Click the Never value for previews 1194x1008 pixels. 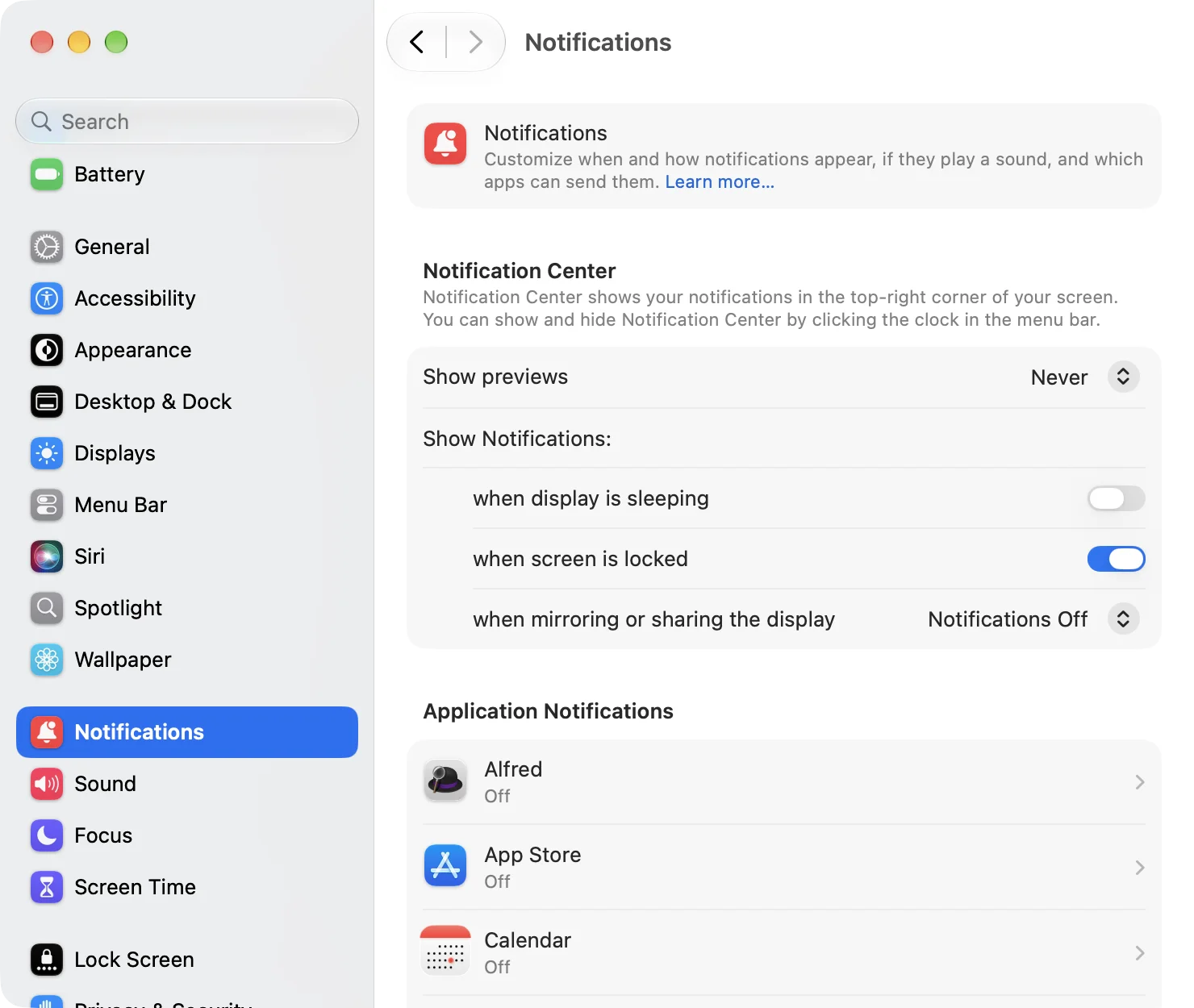click(x=1059, y=377)
